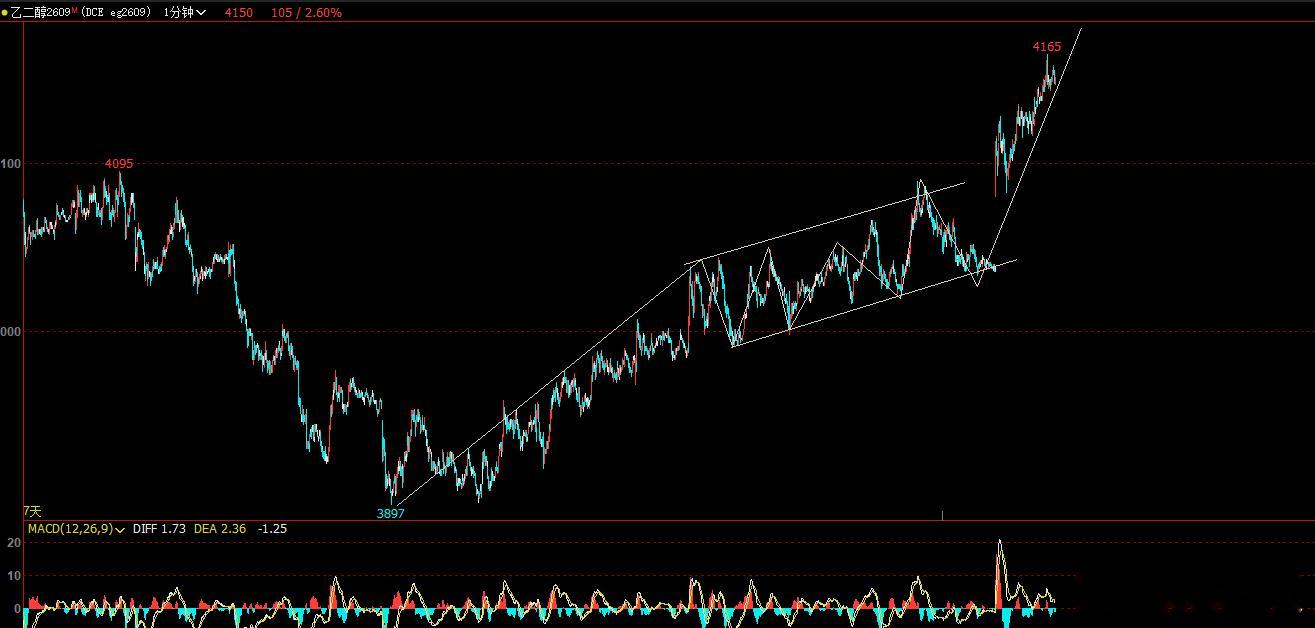Click the latest price 4150
The height and width of the screenshot is (628, 1315).
tap(239, 12)
